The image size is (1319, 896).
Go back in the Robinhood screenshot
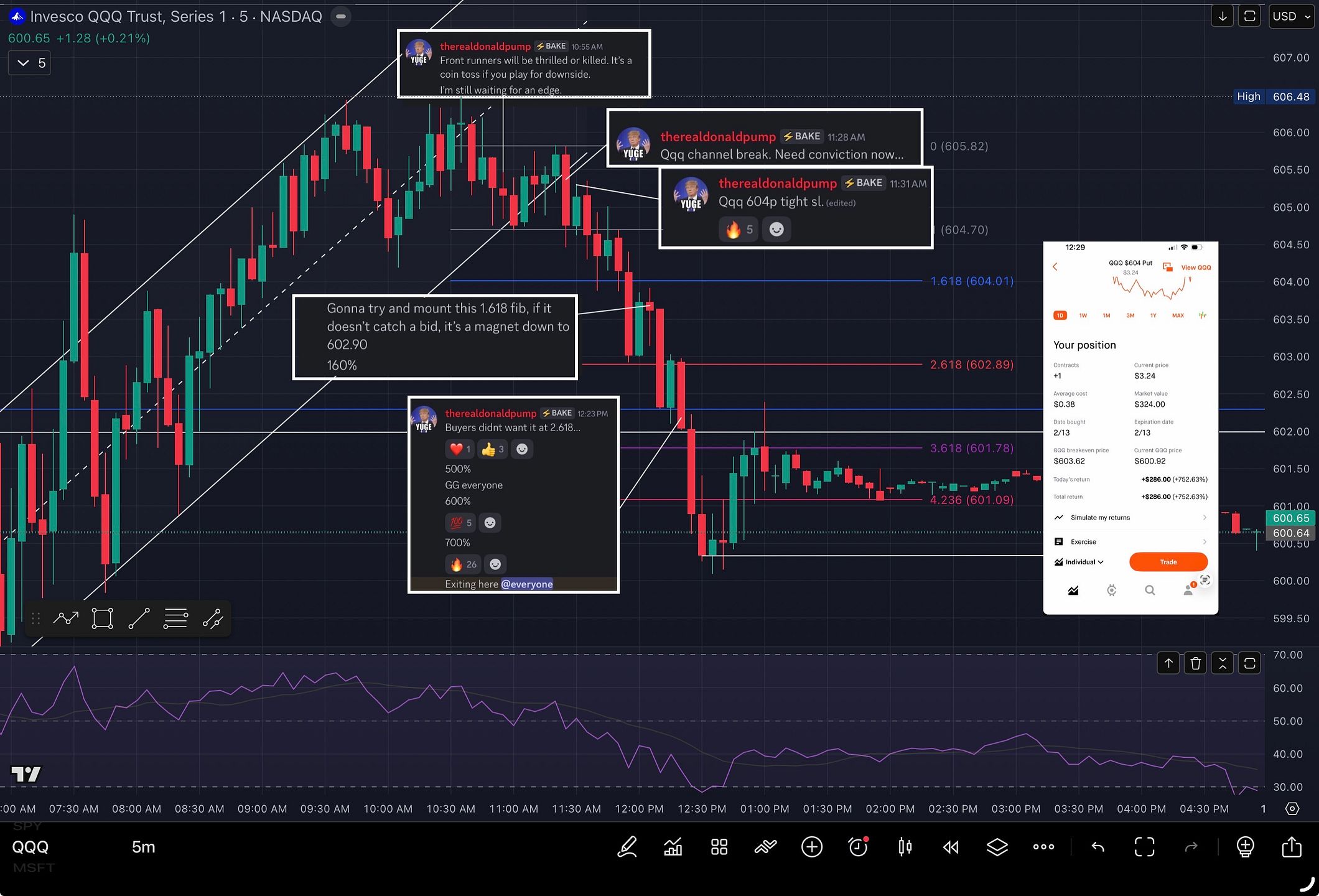click(1055, 267)
